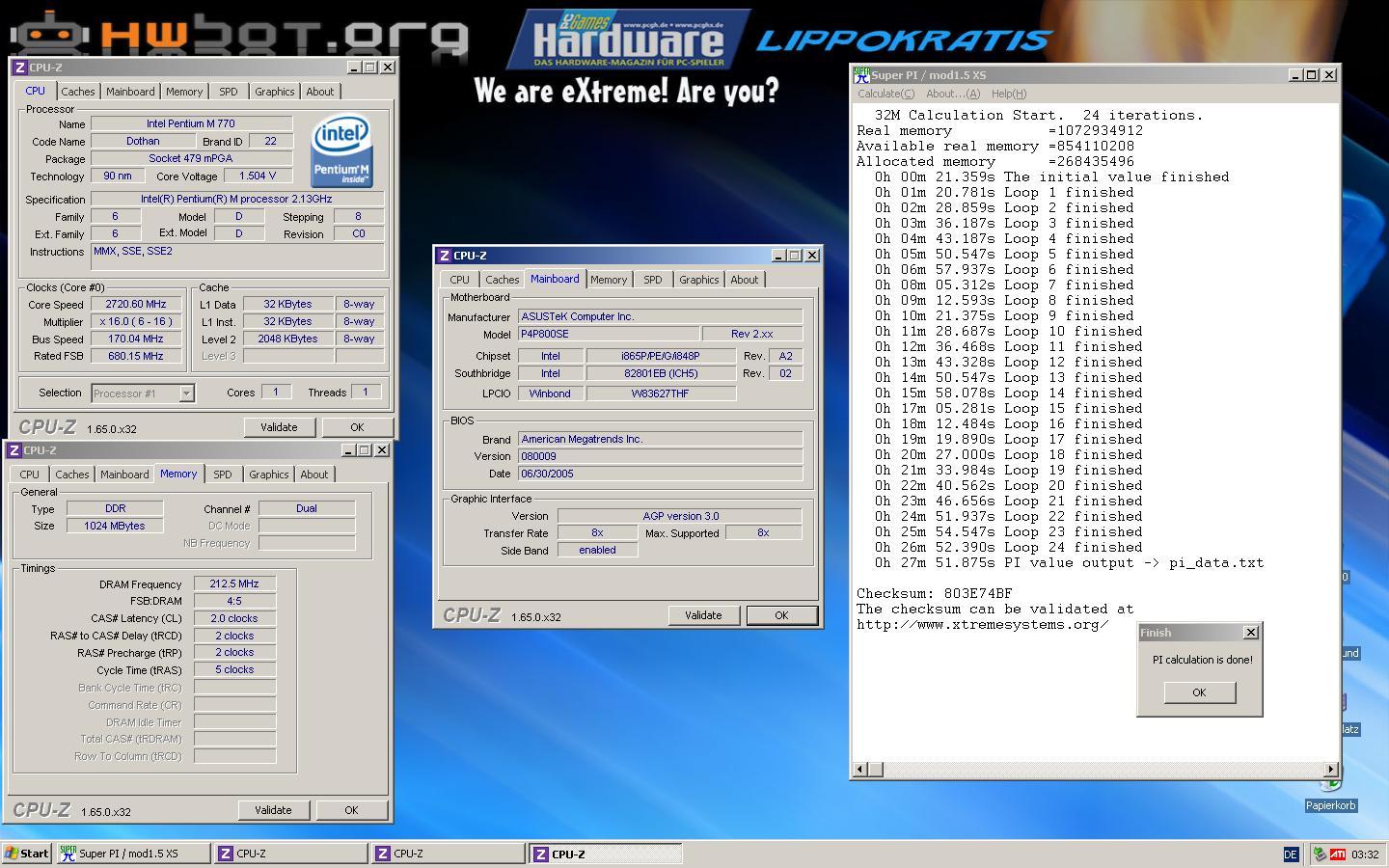Click Validate in the Memory CPU-Z window

273,810
